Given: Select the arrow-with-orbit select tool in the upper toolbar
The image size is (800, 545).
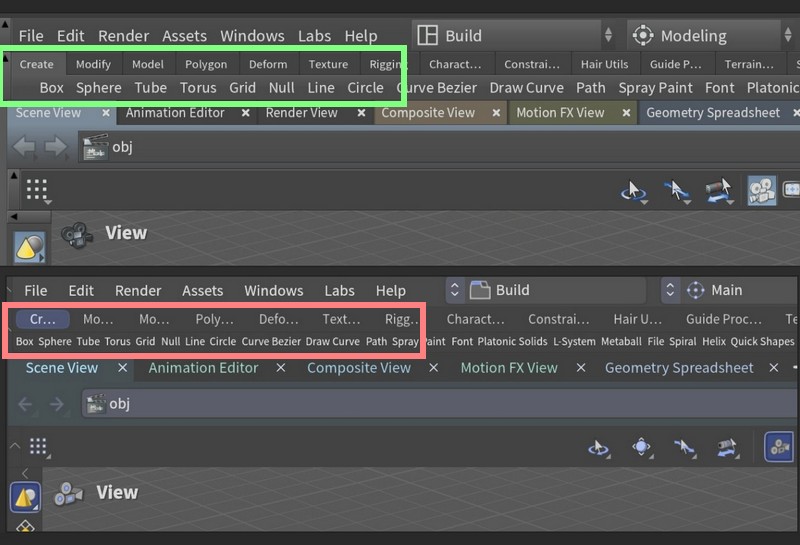Looking at the screenshot, I should [x=634, y=192].
